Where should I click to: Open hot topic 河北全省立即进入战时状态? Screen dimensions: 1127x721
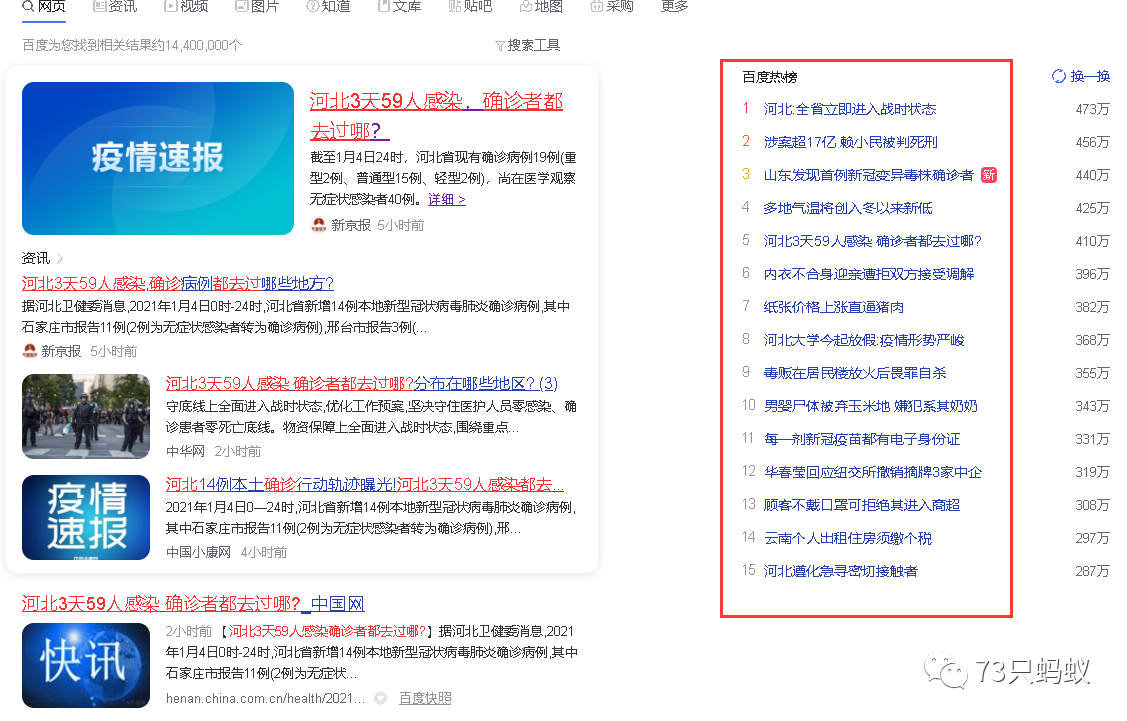850,109
